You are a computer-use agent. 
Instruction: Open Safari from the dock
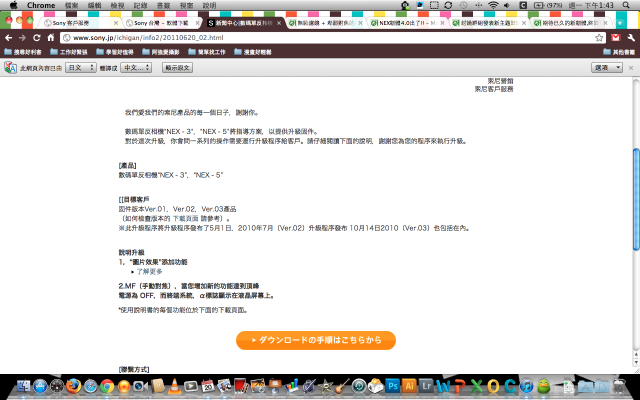[90, 386]
